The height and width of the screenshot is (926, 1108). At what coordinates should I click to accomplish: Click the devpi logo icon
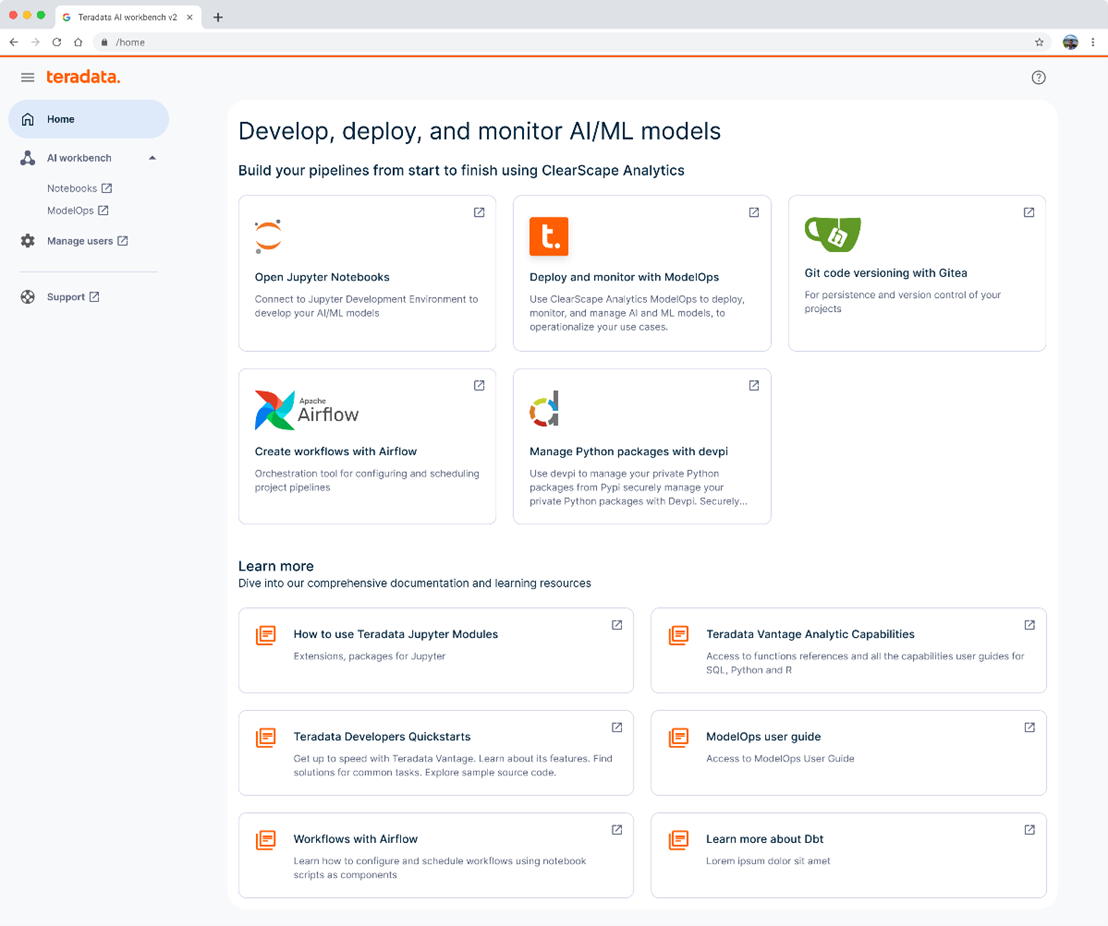pyautogui.click(x=545, y=409)
